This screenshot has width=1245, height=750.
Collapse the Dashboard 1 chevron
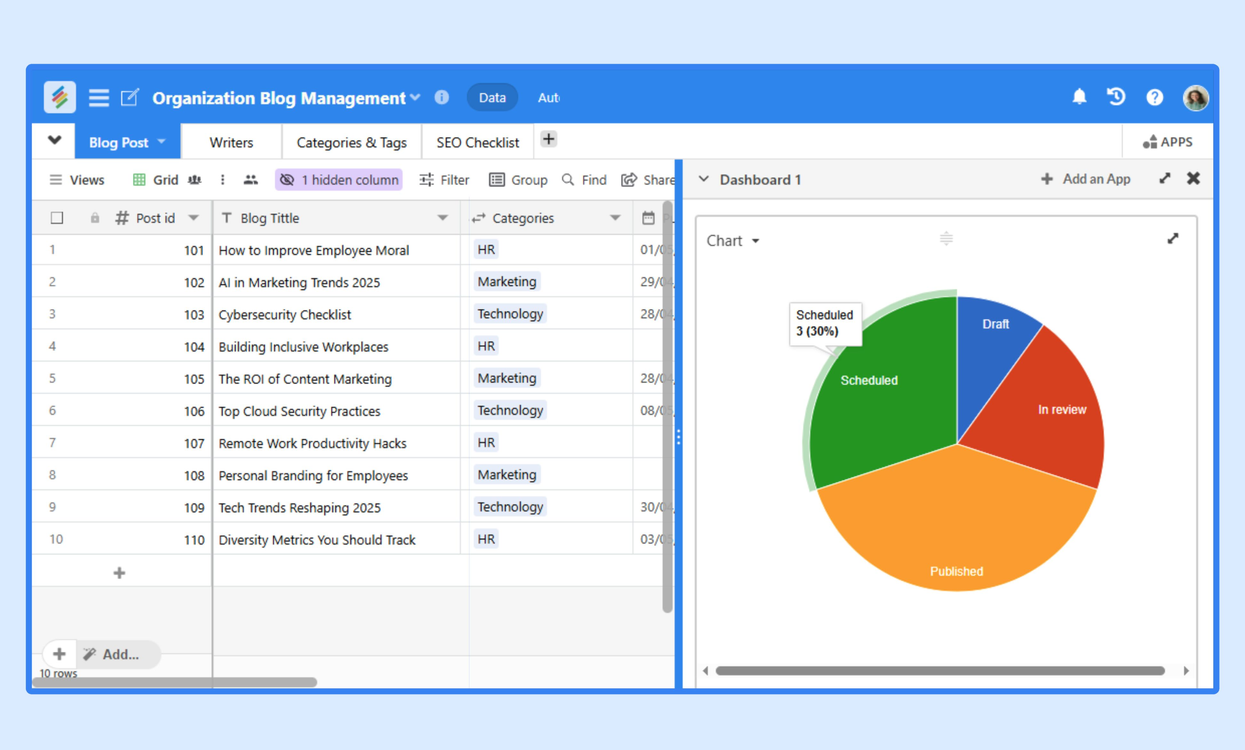tap(704, 179)
